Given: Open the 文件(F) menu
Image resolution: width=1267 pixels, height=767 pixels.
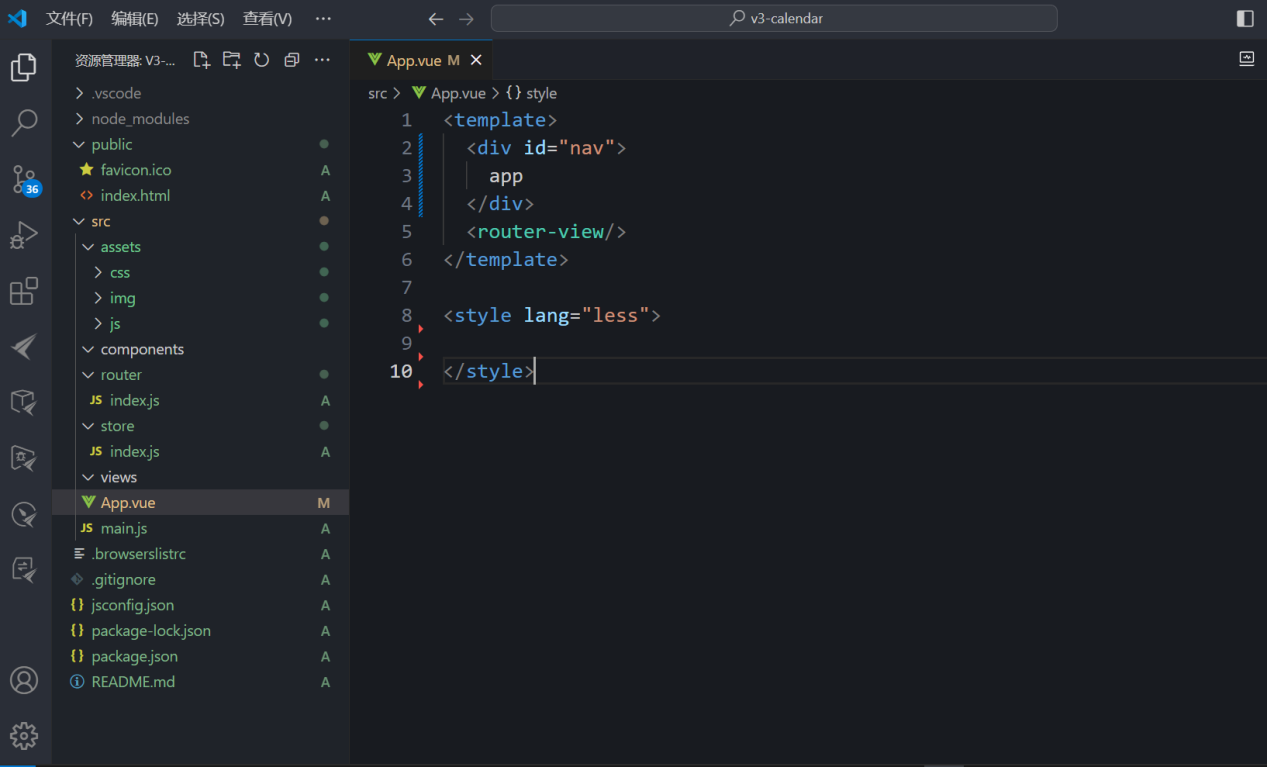Looking at the screenshot, I should pyautogui.click(x=69, y=19).
